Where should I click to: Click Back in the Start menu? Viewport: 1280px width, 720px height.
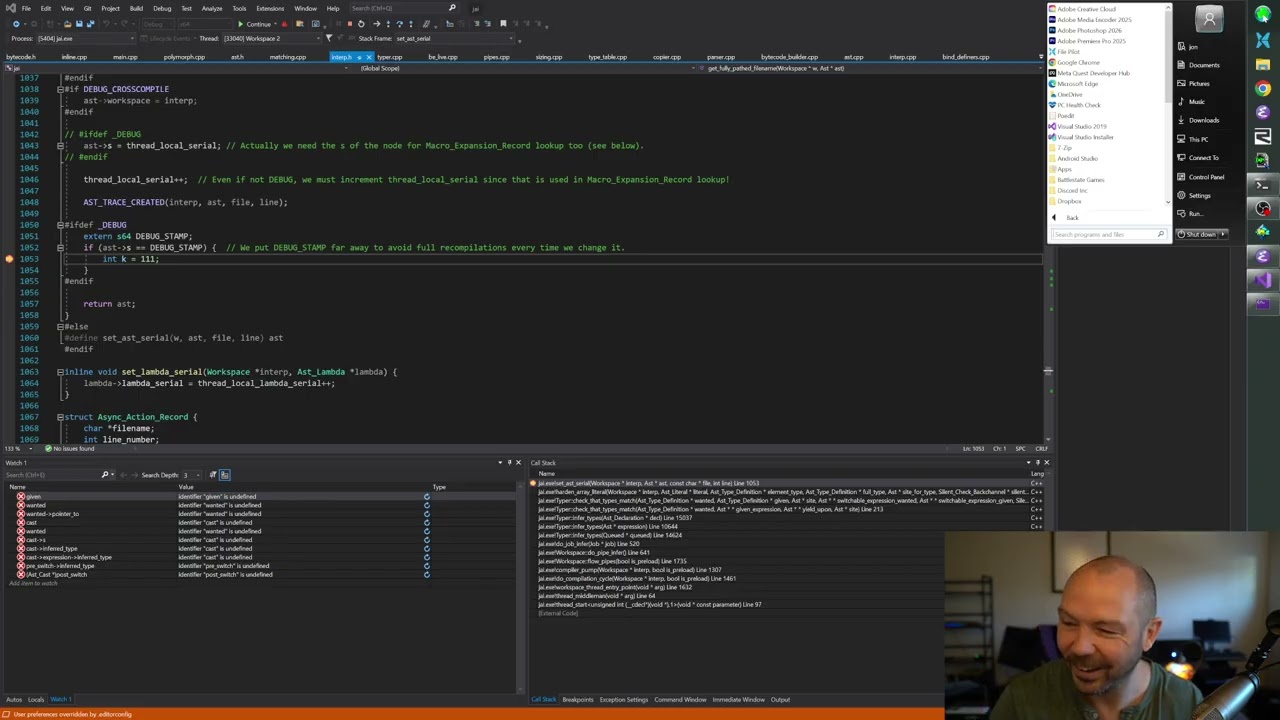(1072, 218)
